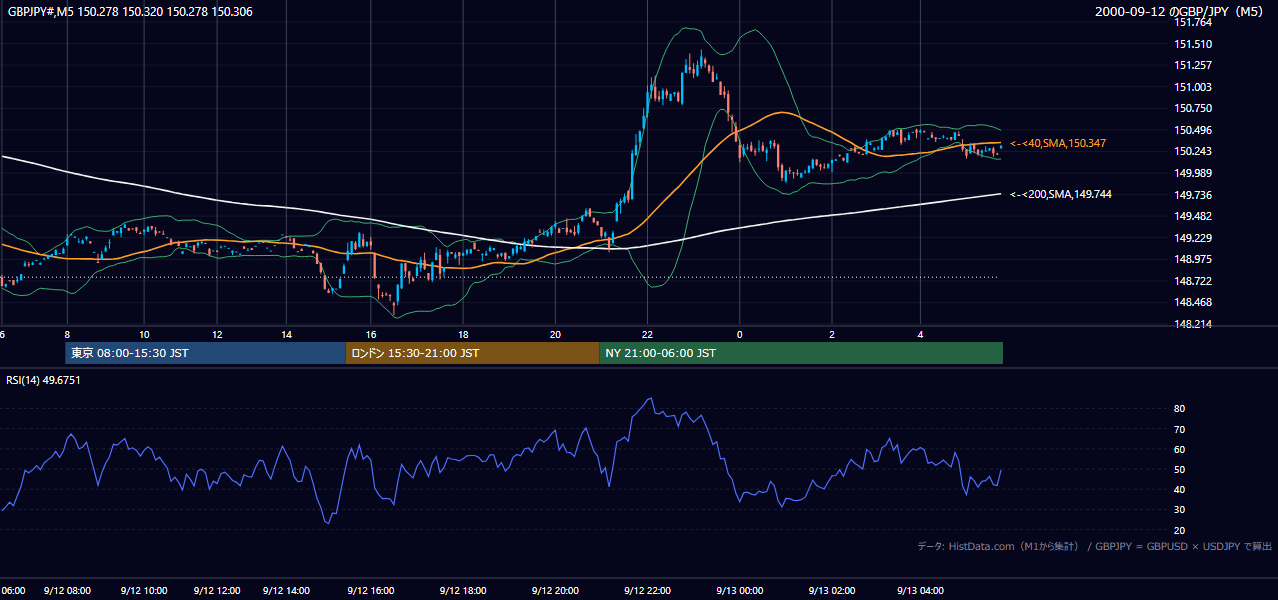
Task: Click price axis value 149.736
Action: [1194, 195]
